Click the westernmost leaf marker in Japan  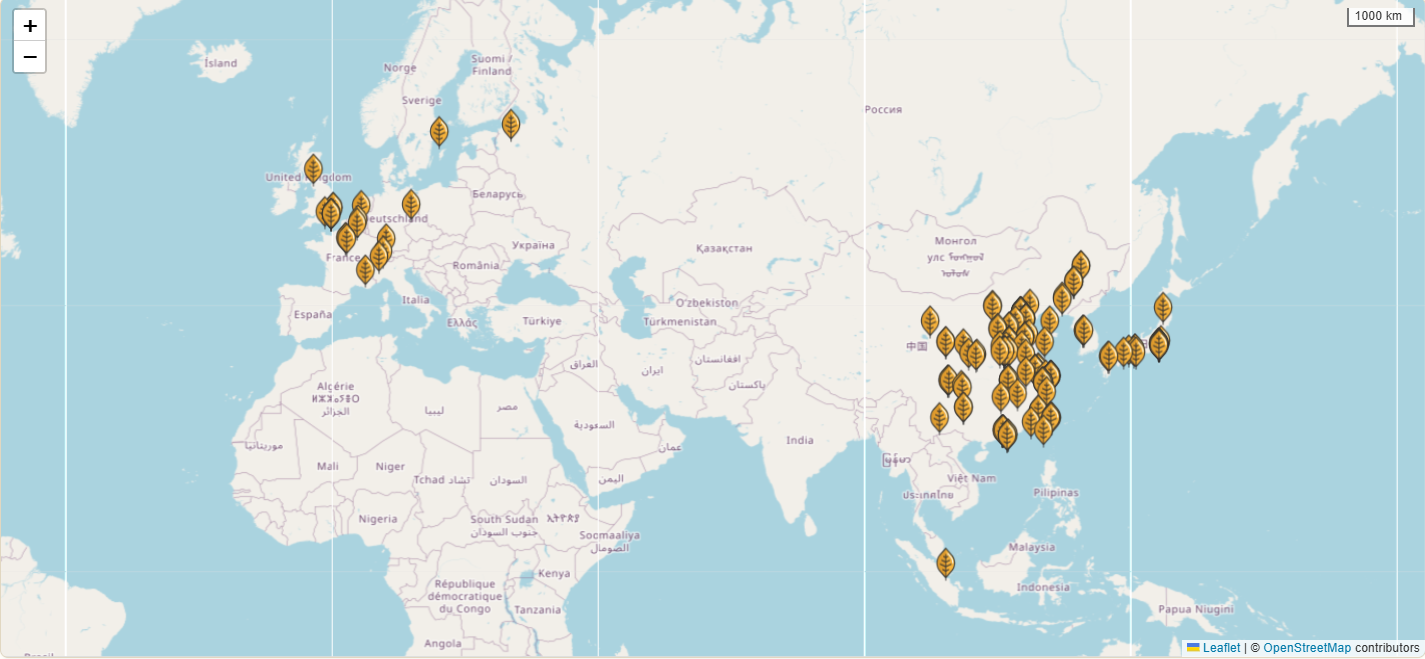[1108, 356]
